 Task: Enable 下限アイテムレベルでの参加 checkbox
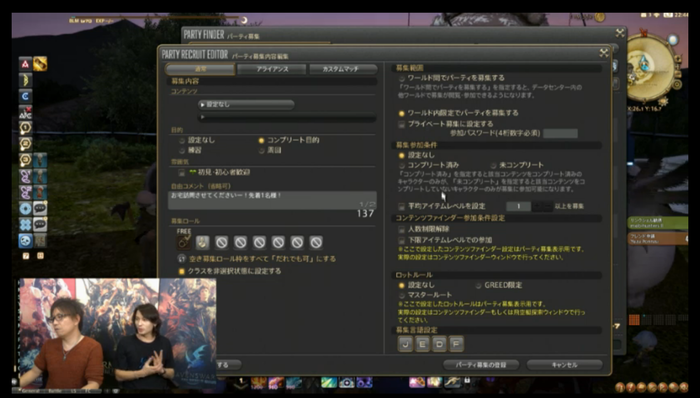(x=402, y=240)
